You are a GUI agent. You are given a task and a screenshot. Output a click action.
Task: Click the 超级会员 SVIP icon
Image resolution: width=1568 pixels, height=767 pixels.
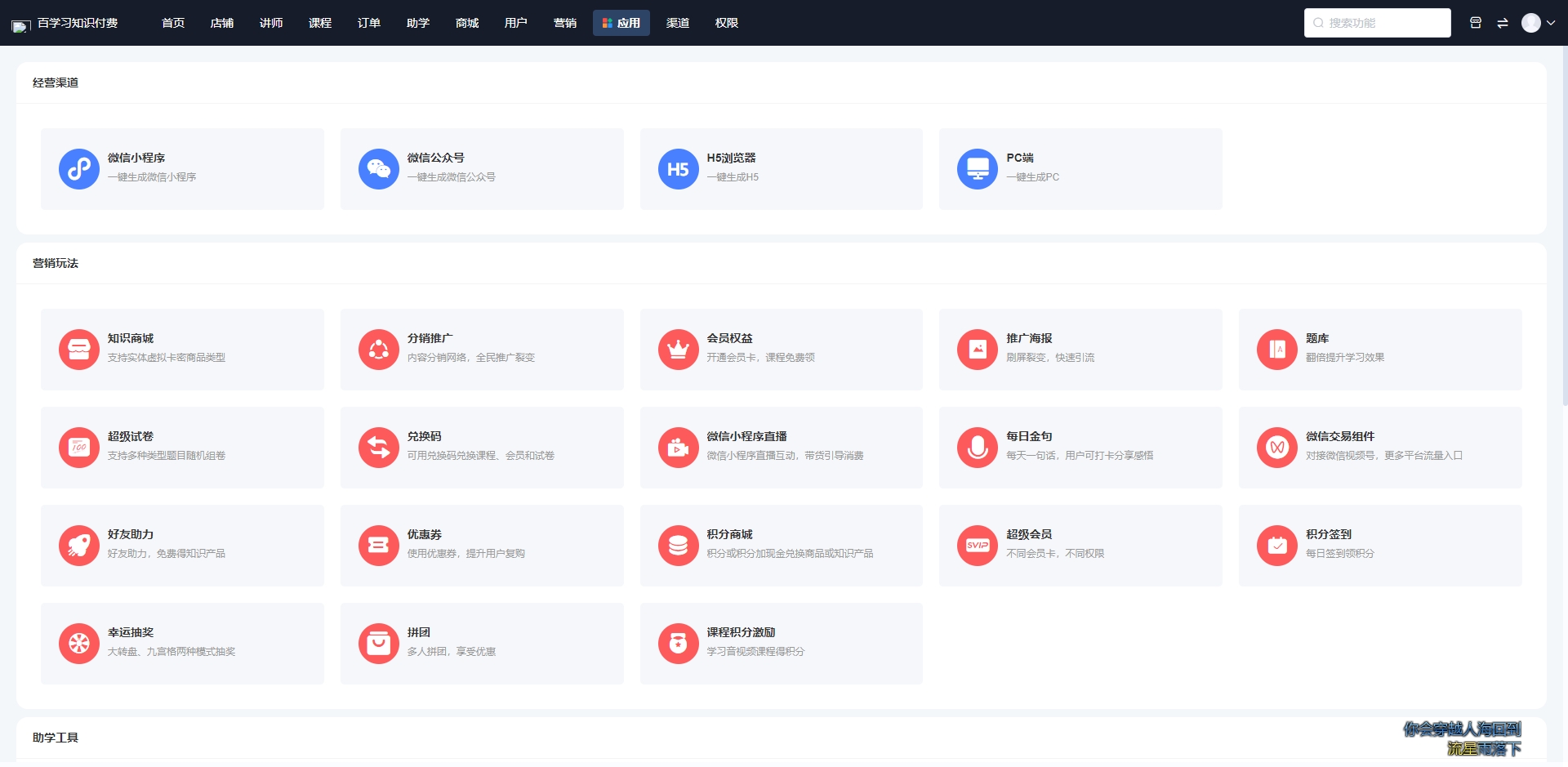coord(978,546)
